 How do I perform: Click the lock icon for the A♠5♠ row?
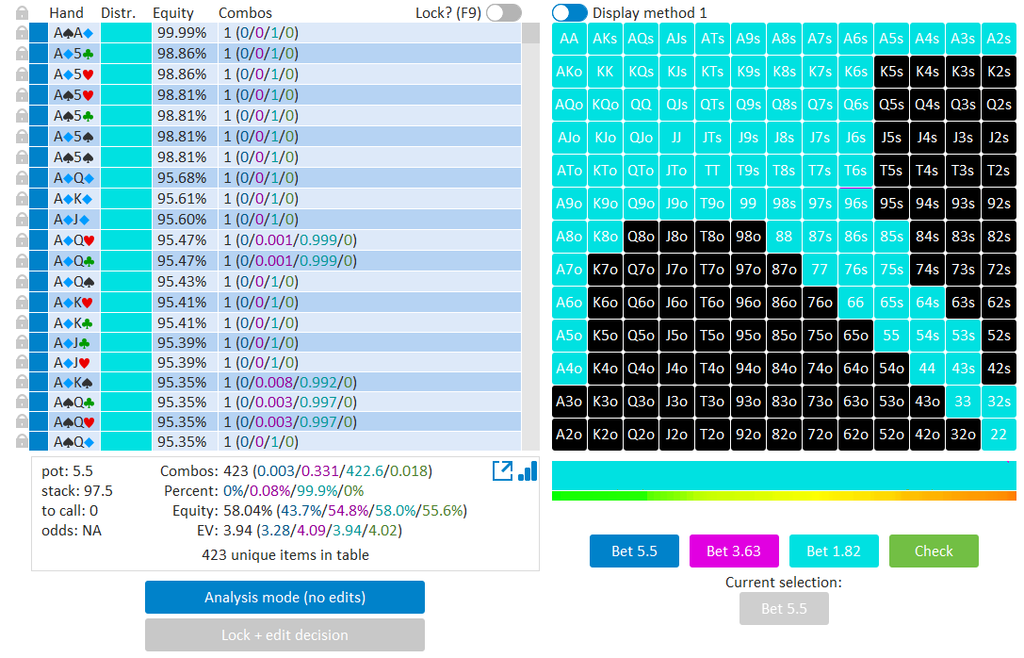22,157
